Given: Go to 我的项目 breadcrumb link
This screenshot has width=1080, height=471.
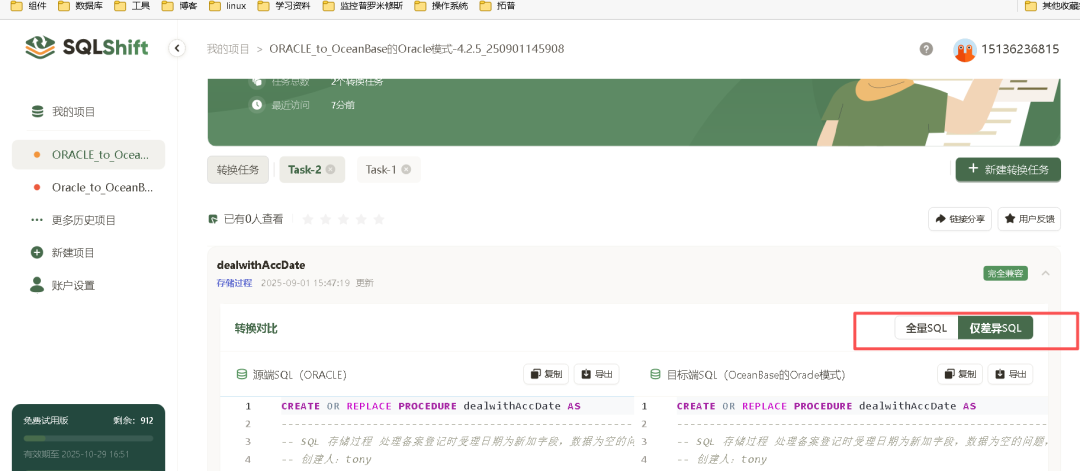Looking at the screenshot, I should 228,49.
